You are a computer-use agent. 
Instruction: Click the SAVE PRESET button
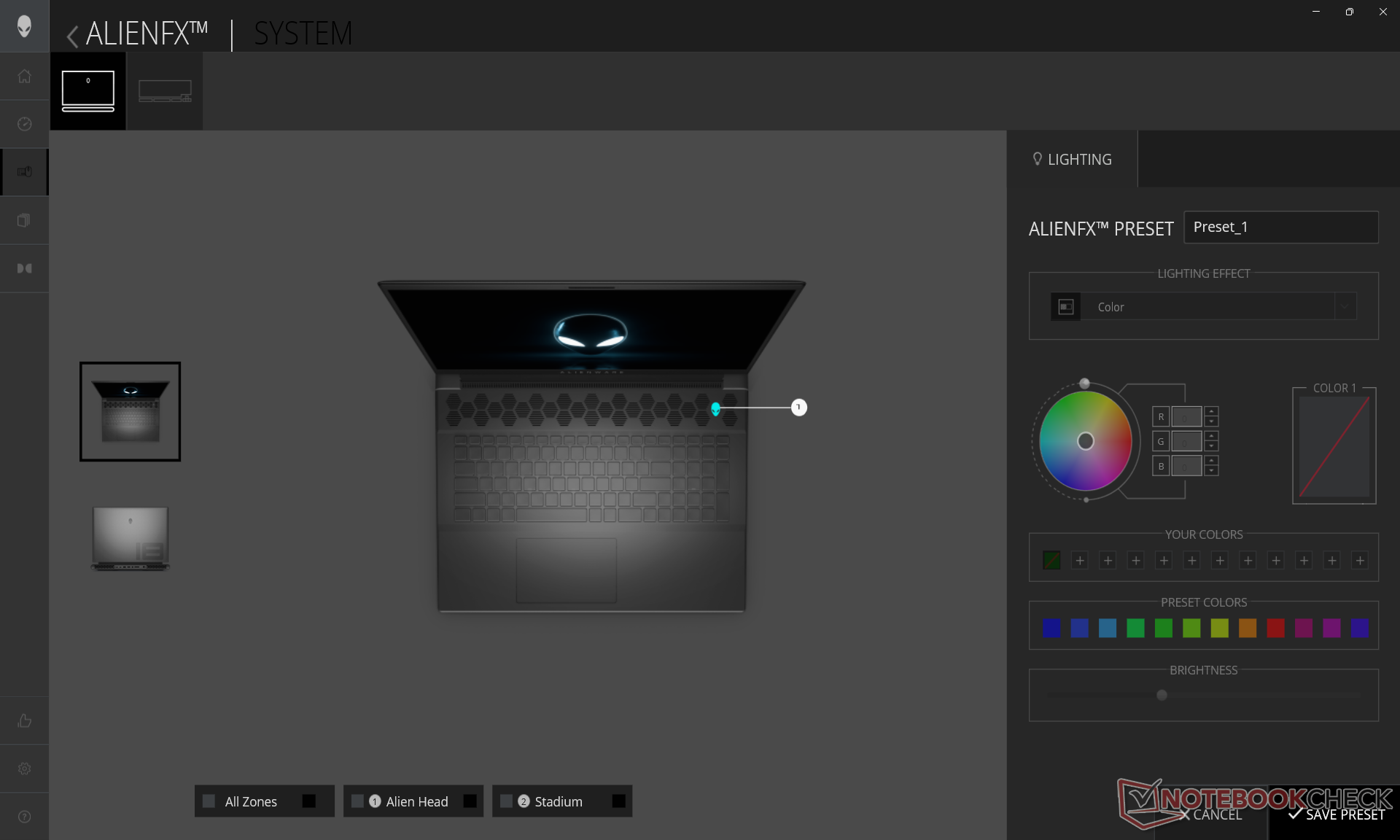pyautogui.click(x=1336, y=814)
